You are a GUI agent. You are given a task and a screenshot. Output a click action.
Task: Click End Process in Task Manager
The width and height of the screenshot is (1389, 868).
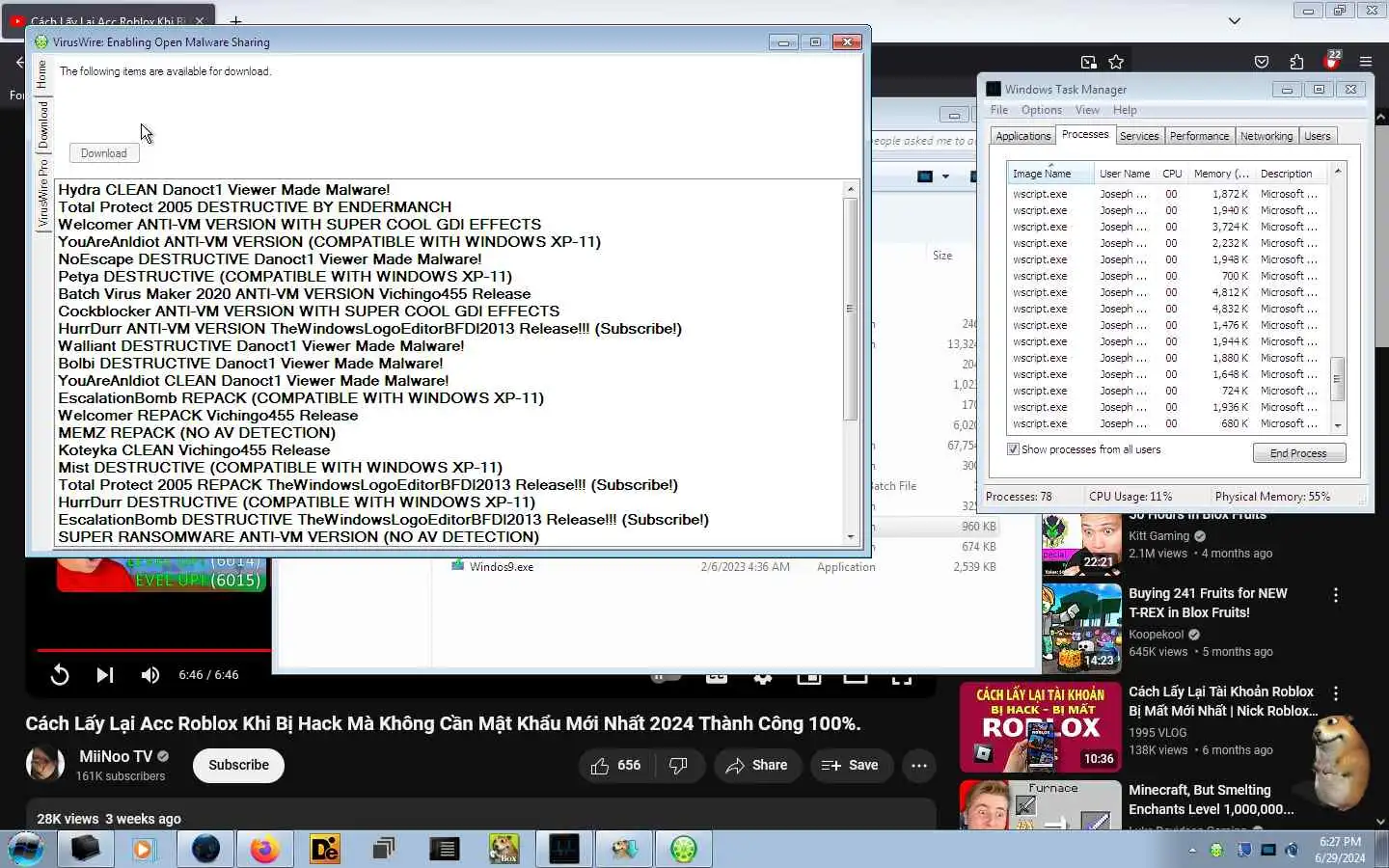click(1298, 453)
